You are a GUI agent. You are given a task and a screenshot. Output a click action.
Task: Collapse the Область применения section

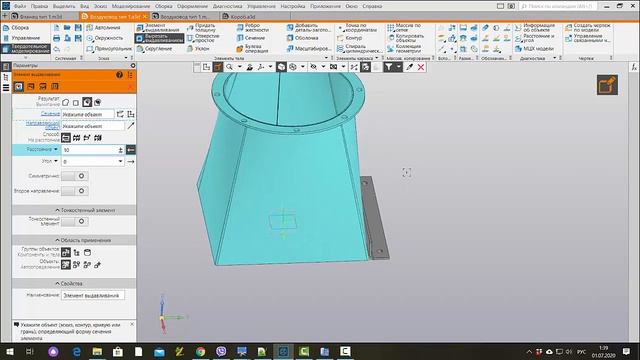[83, 240]
